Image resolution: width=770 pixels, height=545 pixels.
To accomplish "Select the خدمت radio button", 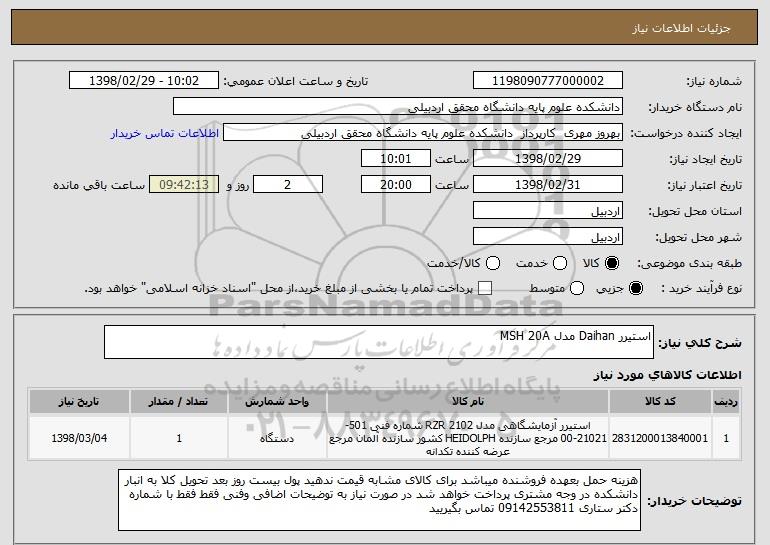I will pyautogui.click(x=560, y=264).
